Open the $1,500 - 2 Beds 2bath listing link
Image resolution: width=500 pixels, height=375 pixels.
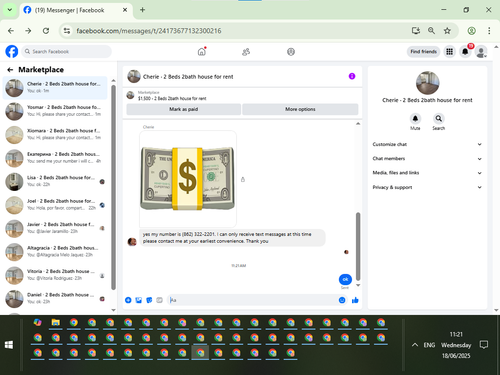click(x=172, y=98)
